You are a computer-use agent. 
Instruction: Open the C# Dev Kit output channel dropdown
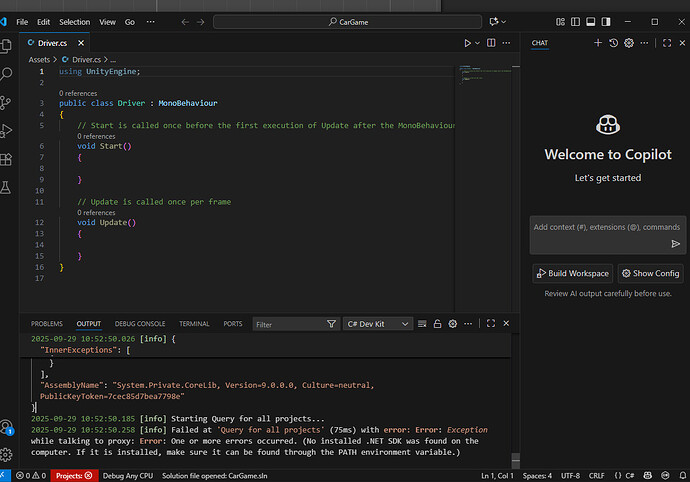pos(378,324)
